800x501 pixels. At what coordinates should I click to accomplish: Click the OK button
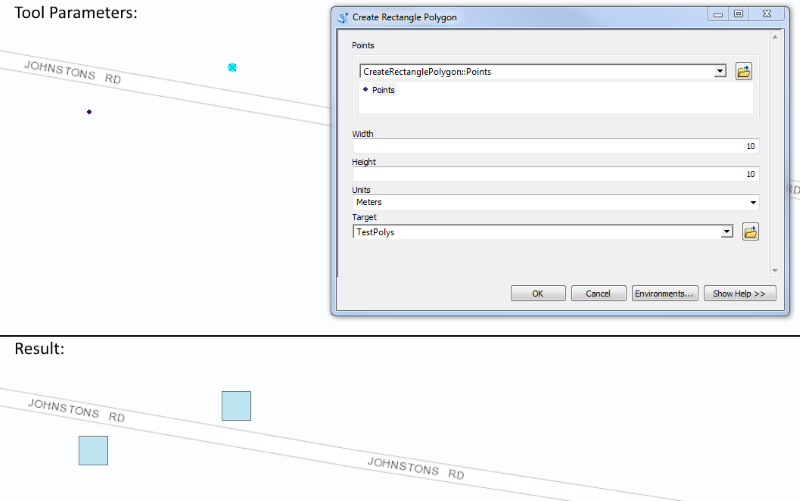pyautogui.click(x=538, y=293)
